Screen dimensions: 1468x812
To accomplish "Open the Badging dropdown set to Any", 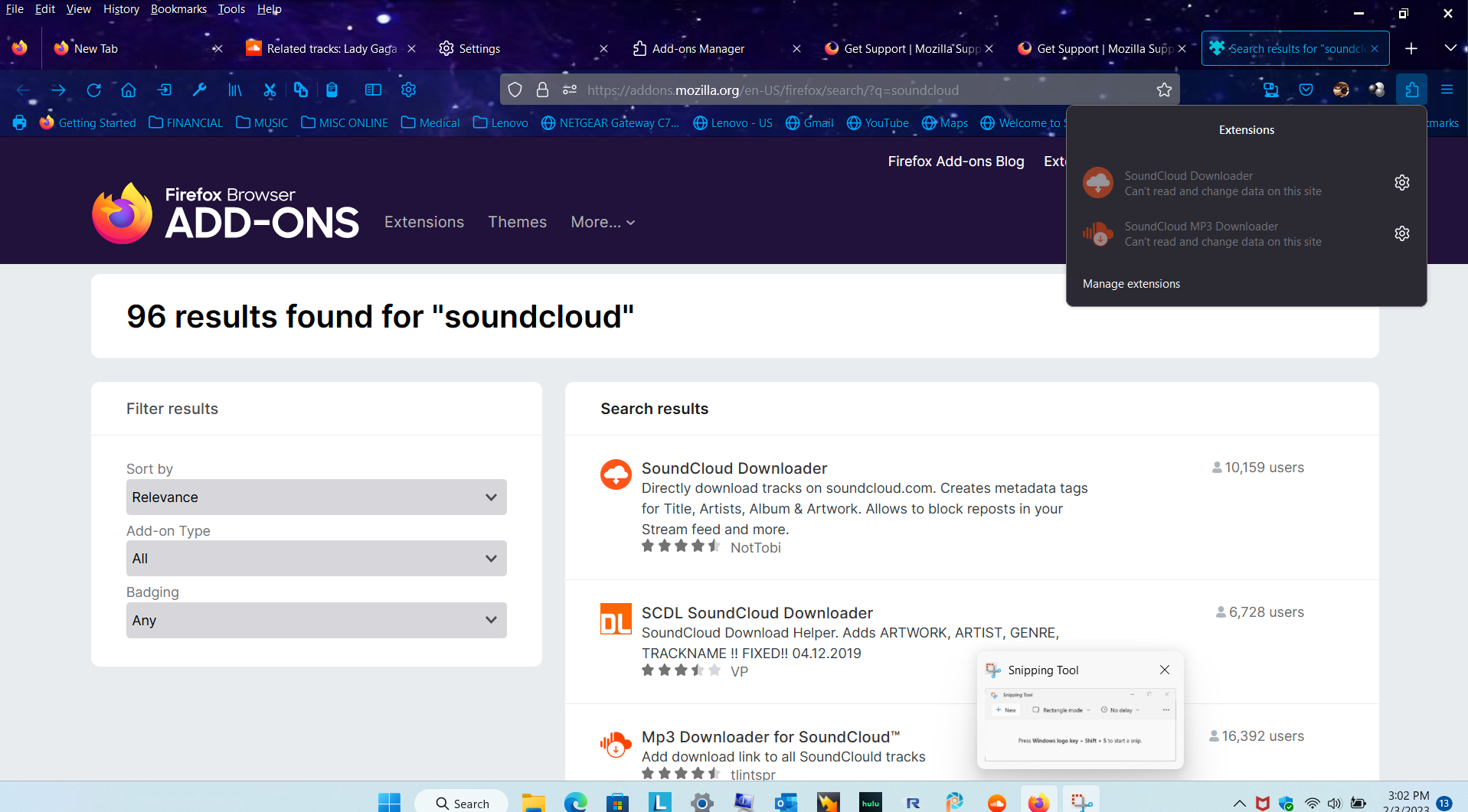I will [x=316, y=621].
